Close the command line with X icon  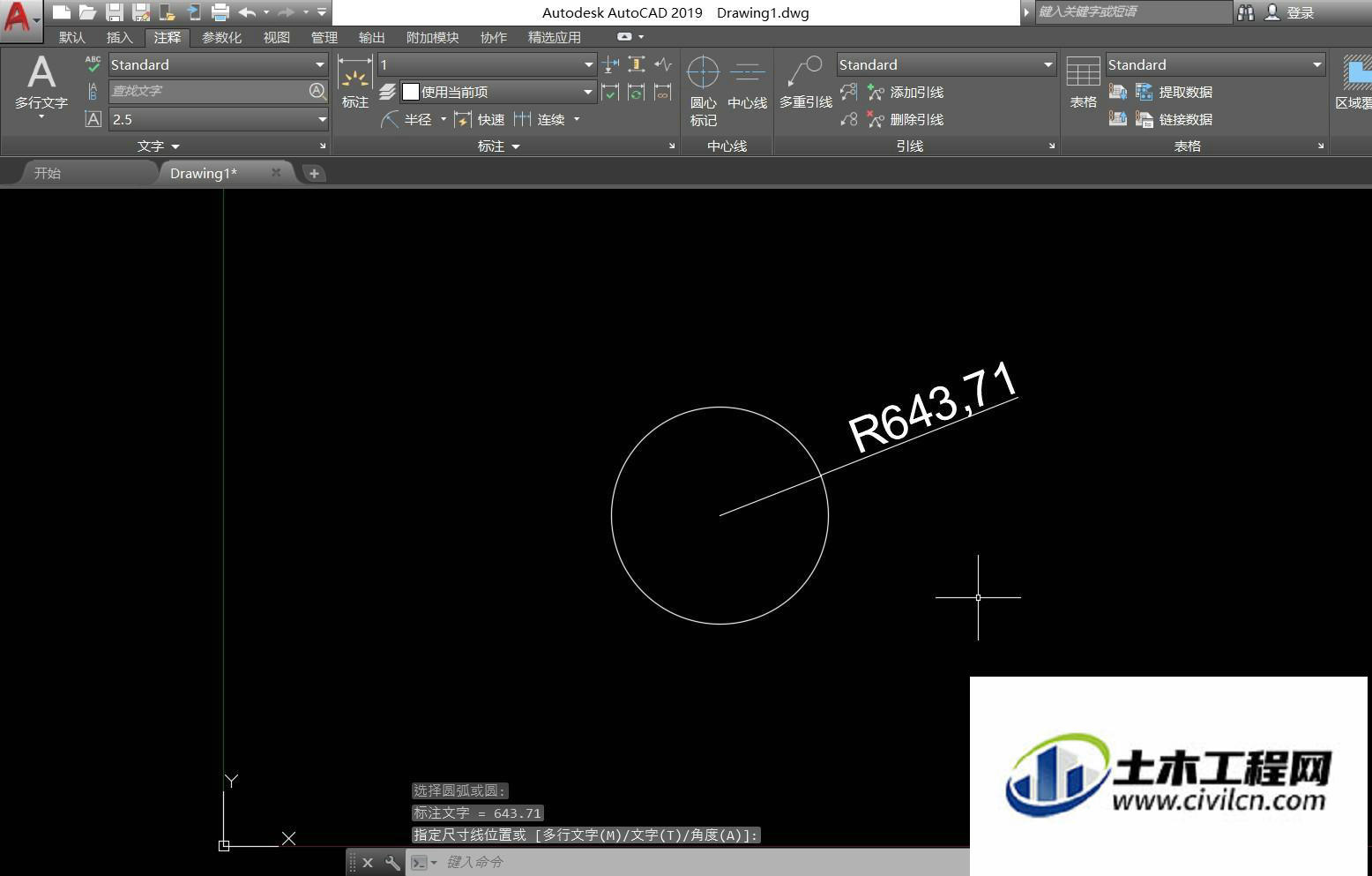(x=368, y=863)
